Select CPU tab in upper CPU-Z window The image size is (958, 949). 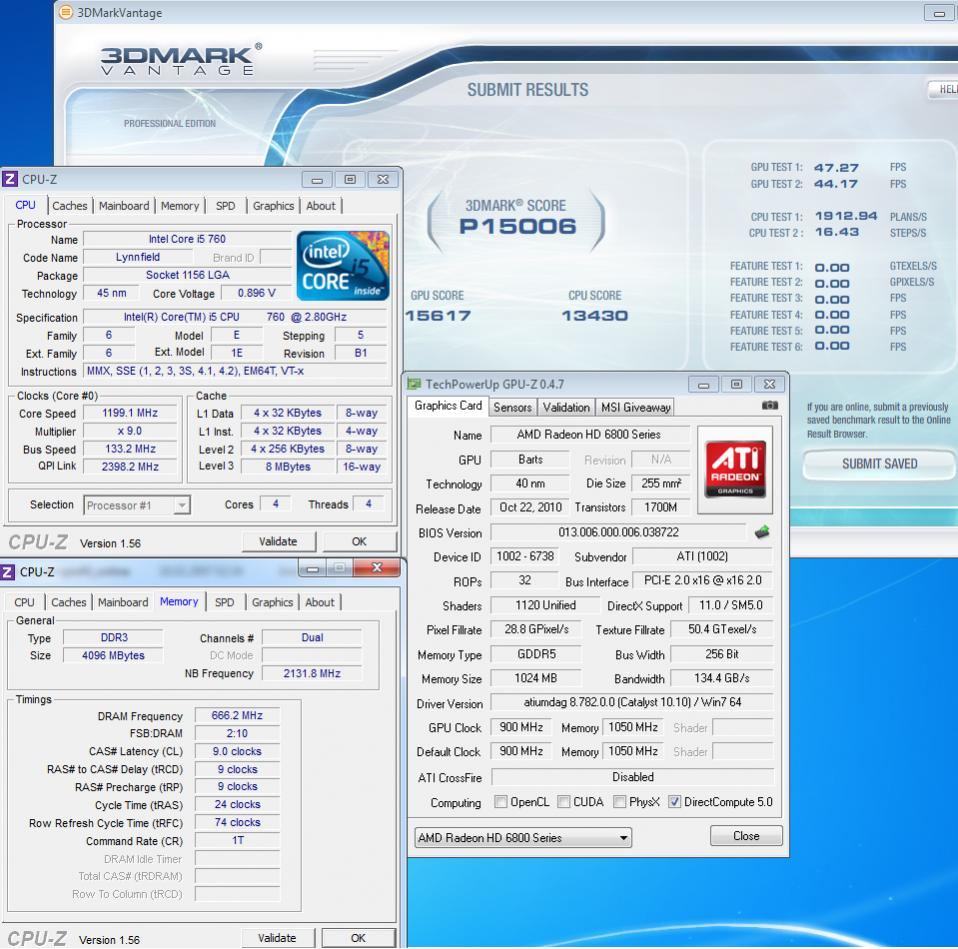pyautogui.click(x=25, y=205)
